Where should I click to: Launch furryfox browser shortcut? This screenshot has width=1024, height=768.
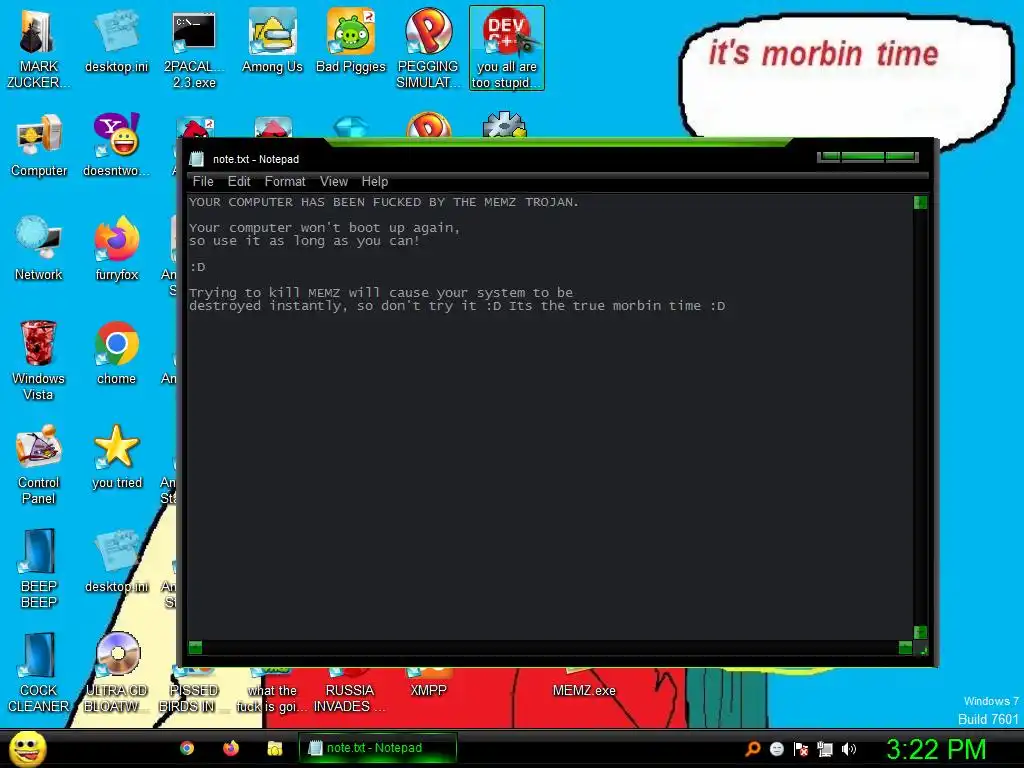(x=116, y=249)
